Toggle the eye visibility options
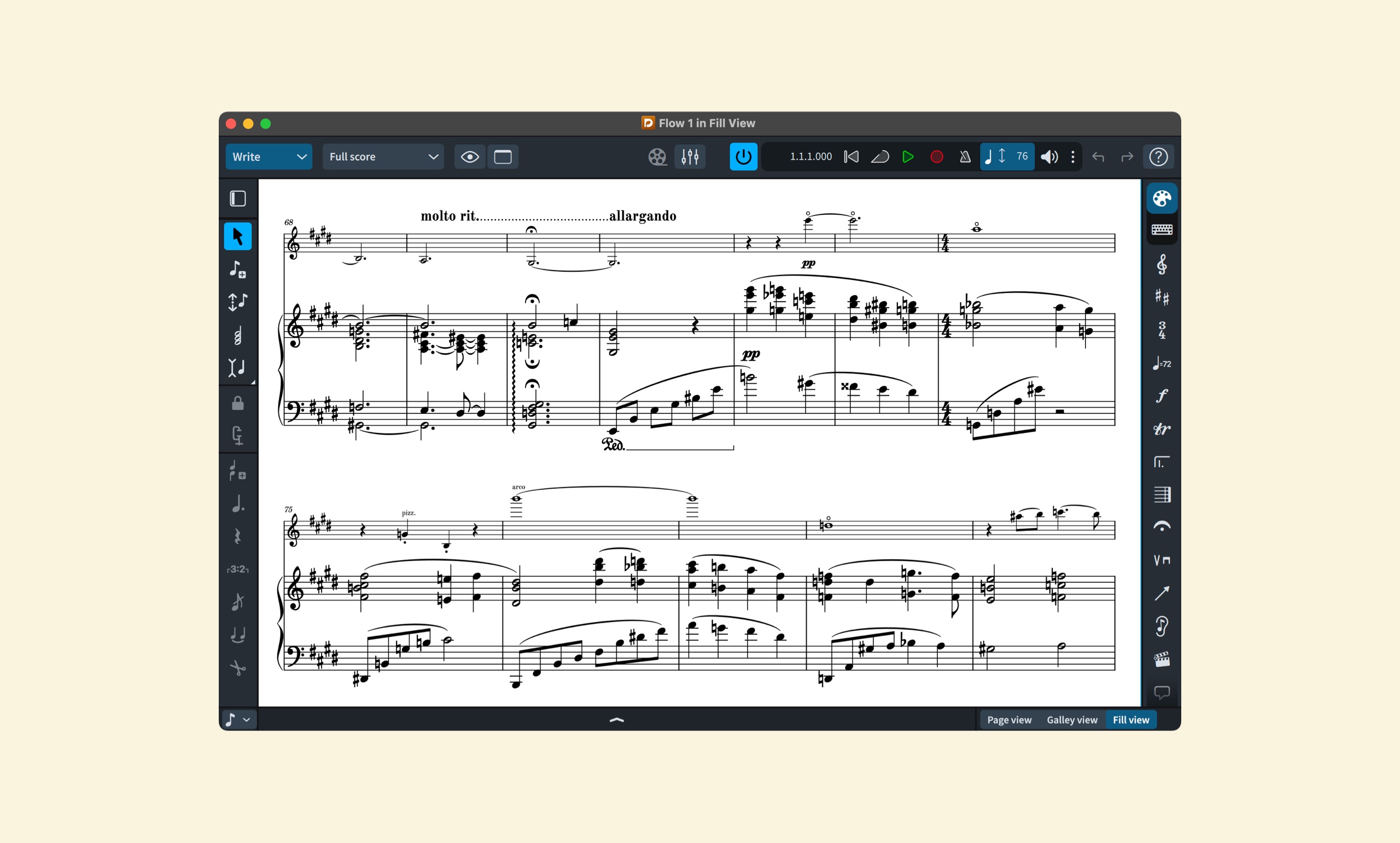 469,157
